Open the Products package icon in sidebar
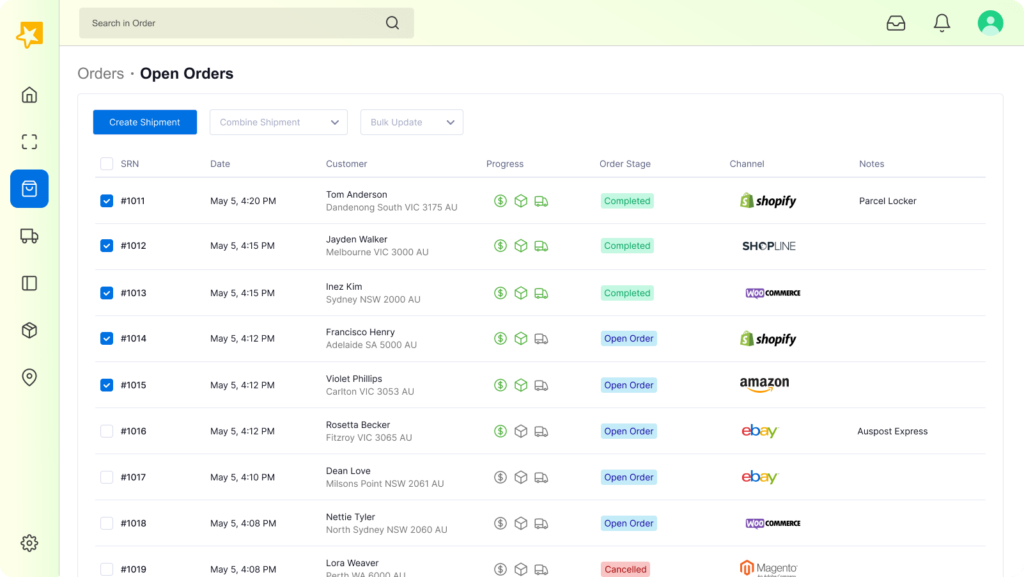 [x=29, y=330]
